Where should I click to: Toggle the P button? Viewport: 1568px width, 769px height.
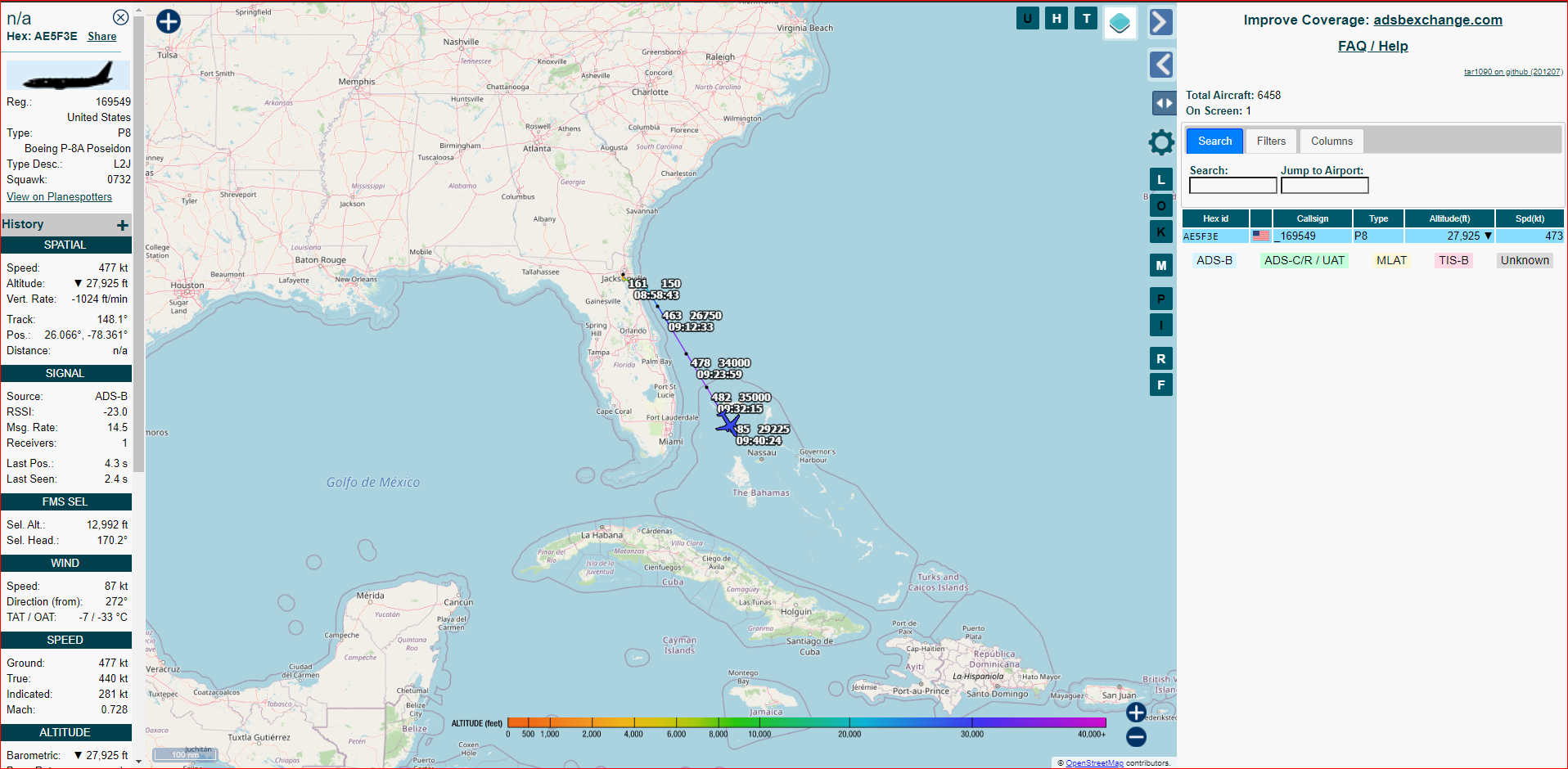point(1161,299)
